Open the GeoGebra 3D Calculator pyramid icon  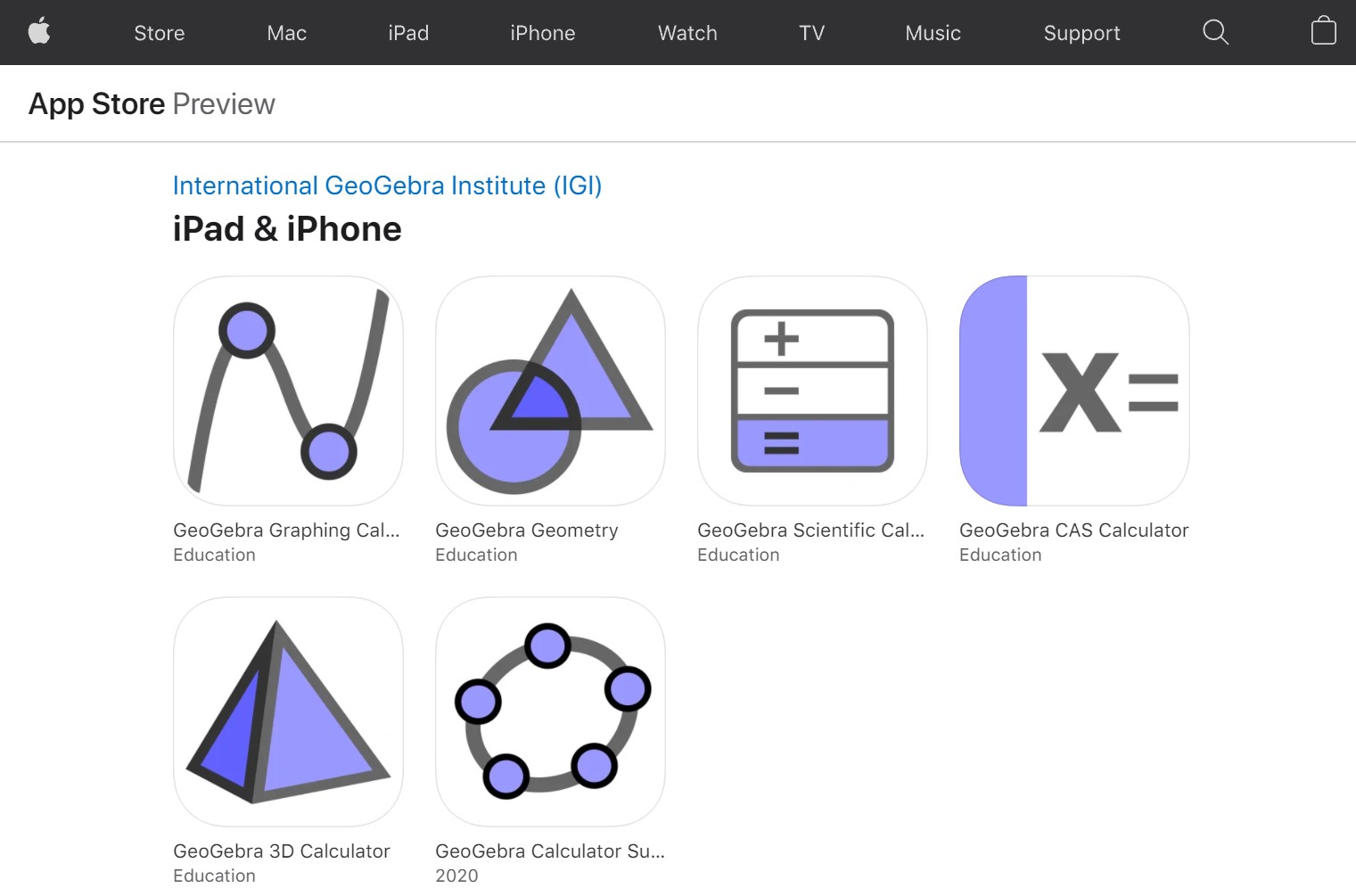click(x=288, y=711)
